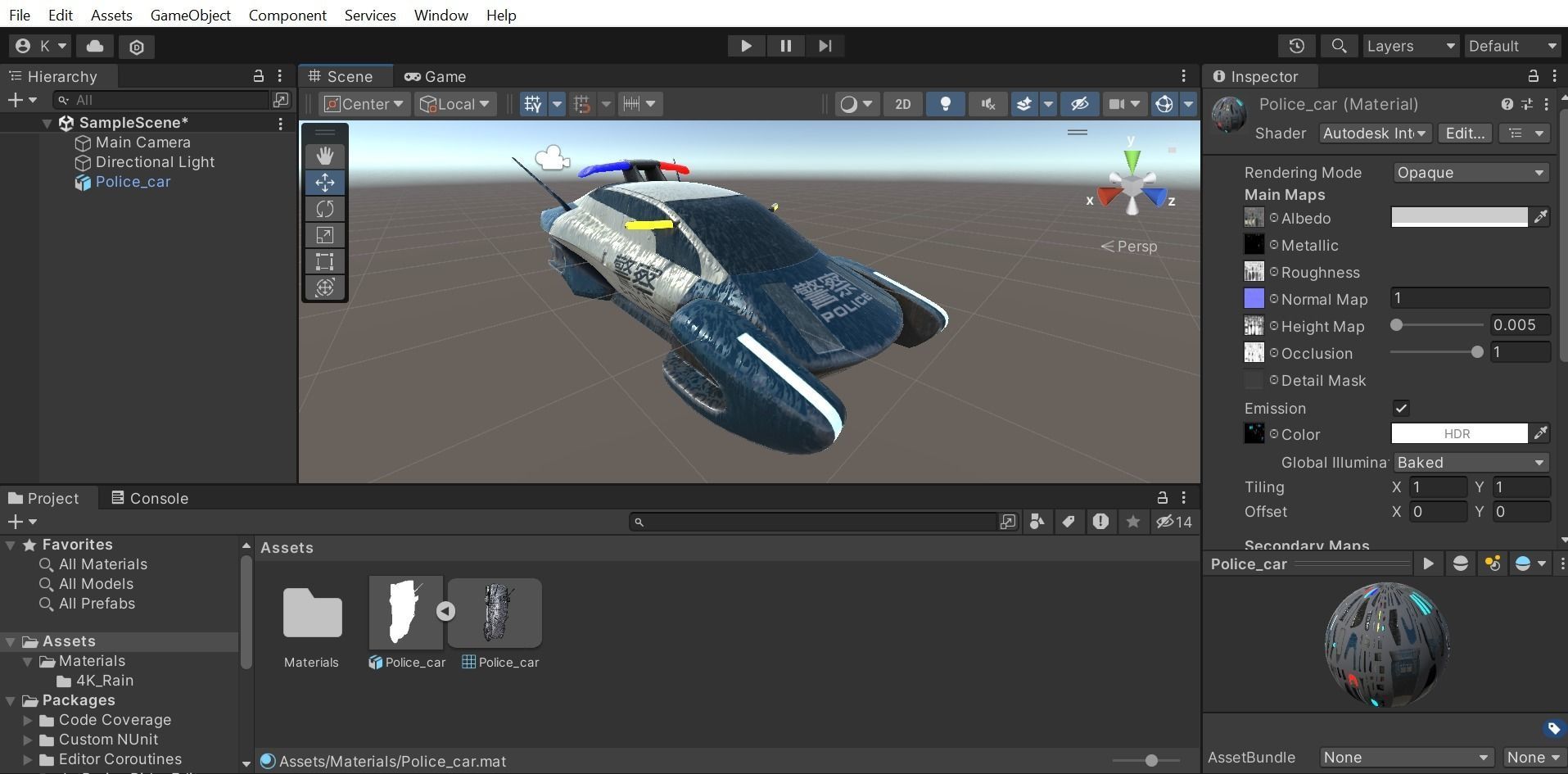Play the material preview animation

pyautogui.click(x=1428, y=564)
